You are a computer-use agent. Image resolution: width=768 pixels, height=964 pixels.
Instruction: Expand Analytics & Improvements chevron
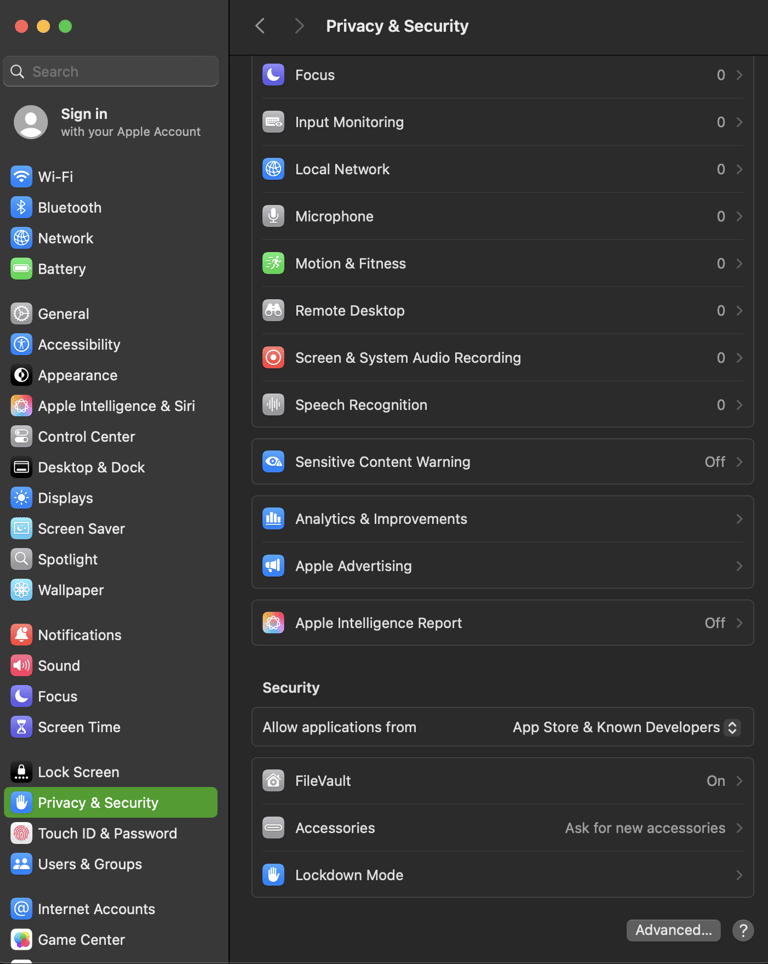coord(739,519)
